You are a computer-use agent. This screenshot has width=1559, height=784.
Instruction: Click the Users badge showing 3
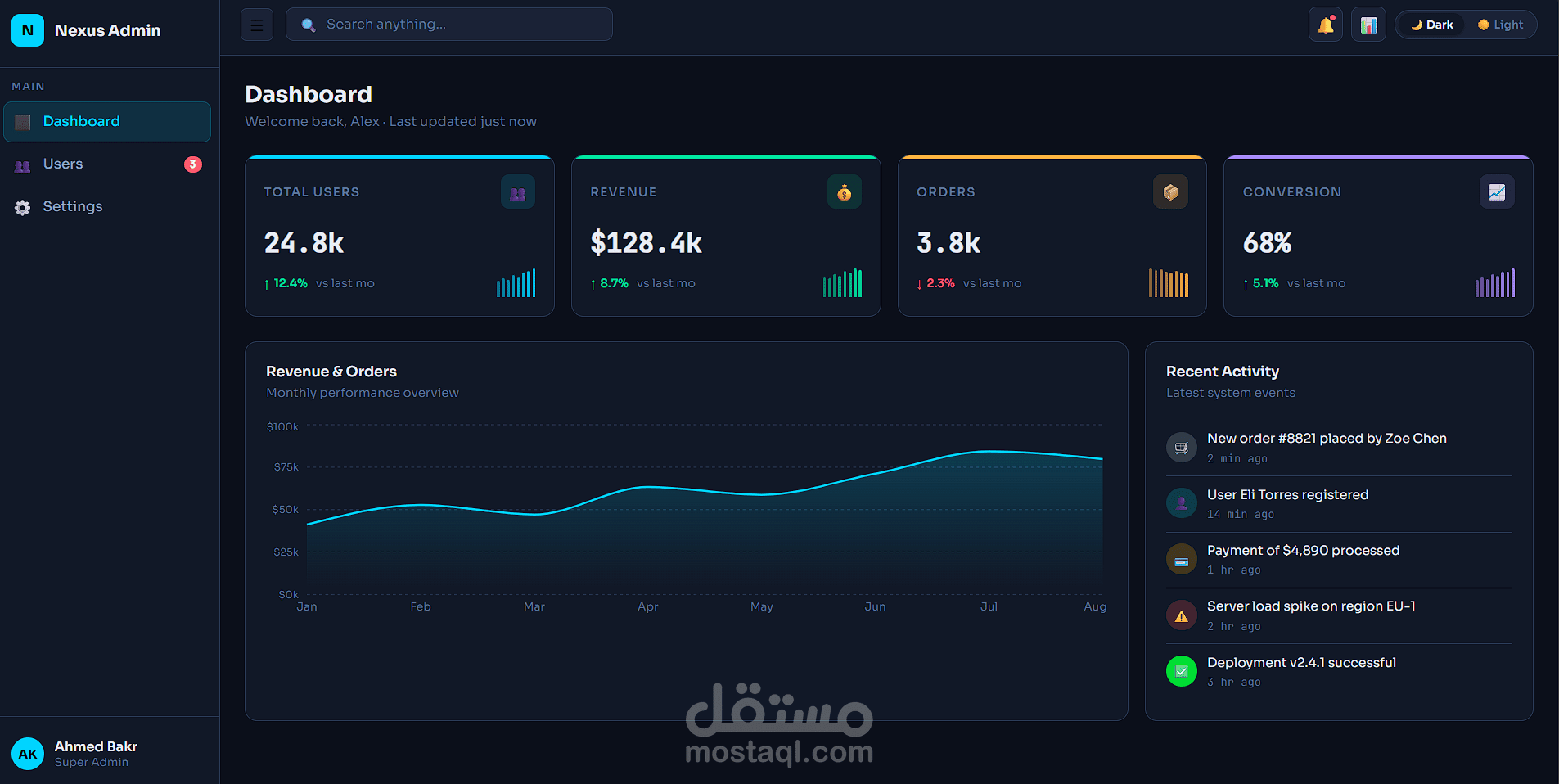193,164
